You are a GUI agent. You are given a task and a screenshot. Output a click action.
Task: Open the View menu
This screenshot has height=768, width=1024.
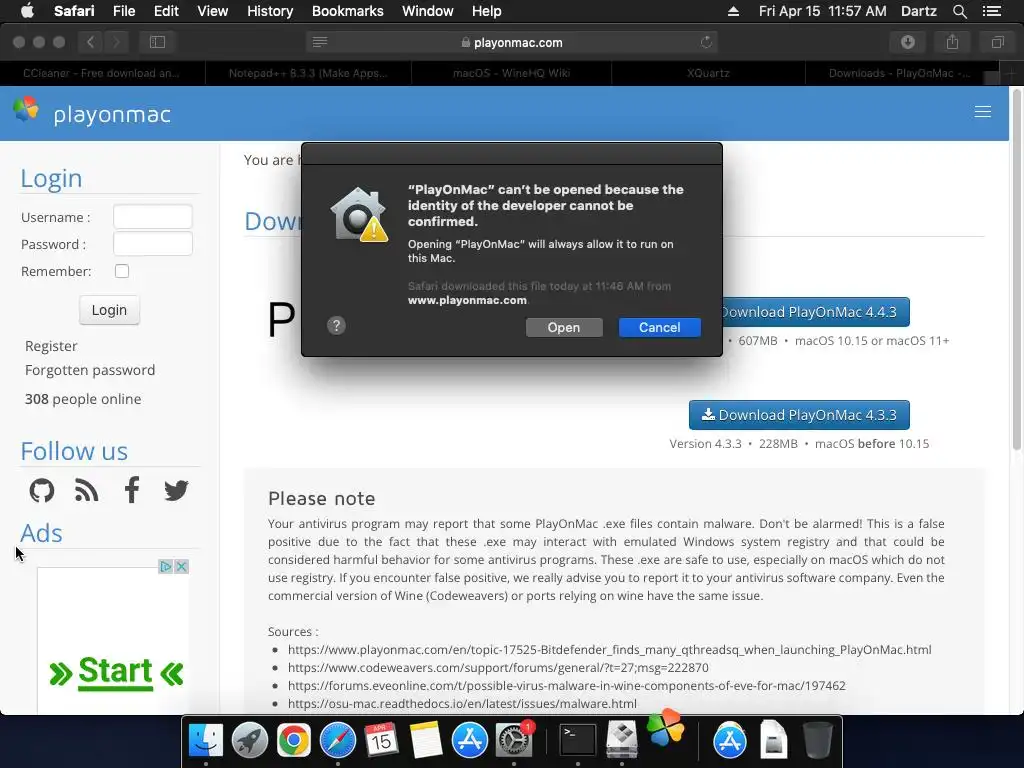(x=212, y=11)
